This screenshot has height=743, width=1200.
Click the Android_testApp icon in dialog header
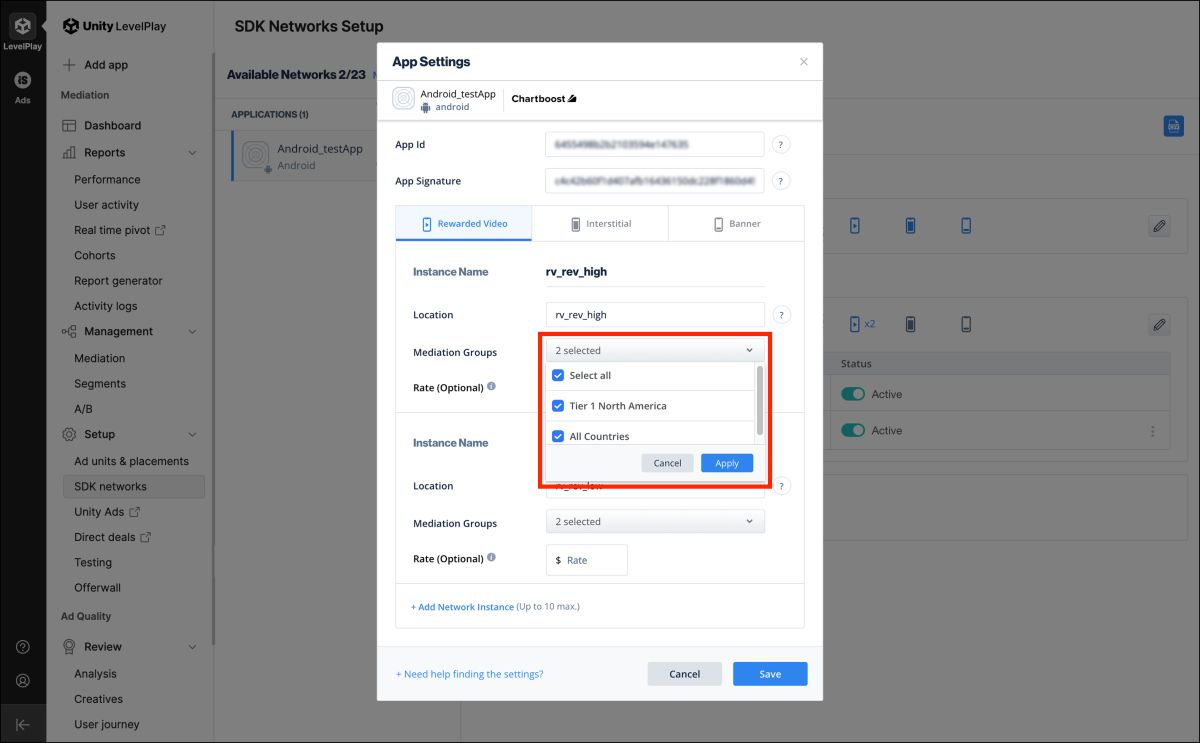pos(403,99)
